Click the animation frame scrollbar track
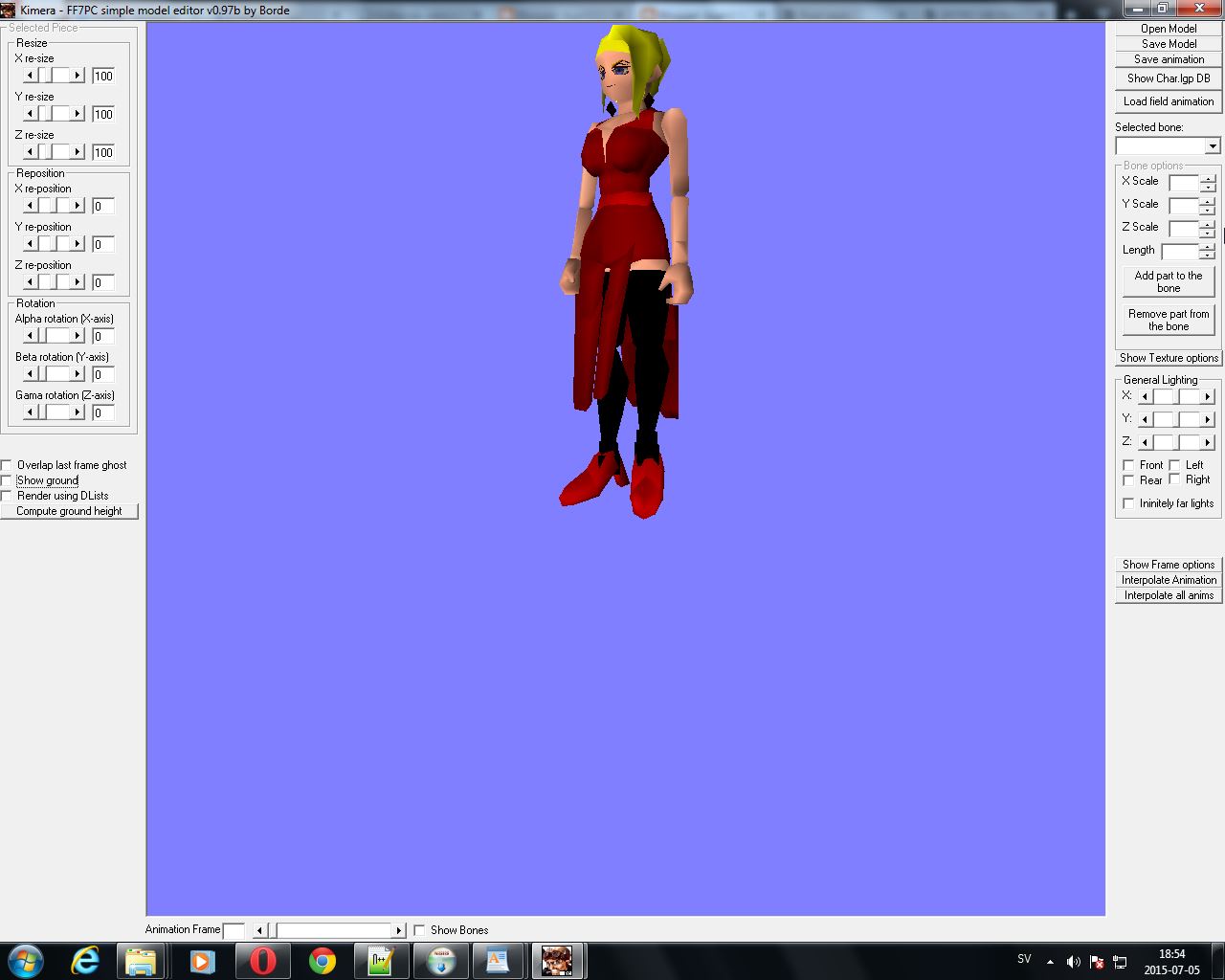This screenshot has width=1225, height=980. point(329,930)
